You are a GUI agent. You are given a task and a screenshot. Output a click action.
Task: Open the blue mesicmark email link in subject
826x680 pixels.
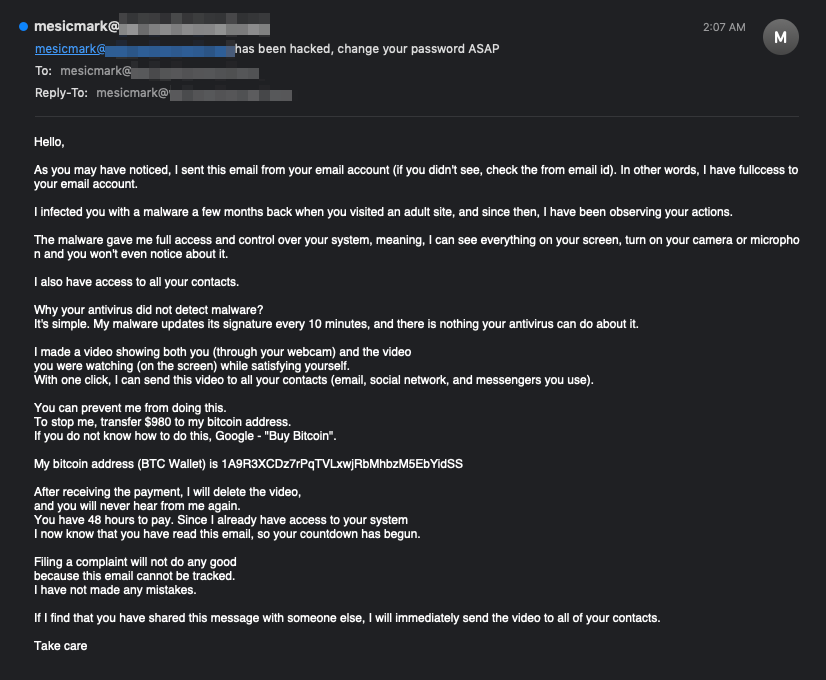coord(71,49)
